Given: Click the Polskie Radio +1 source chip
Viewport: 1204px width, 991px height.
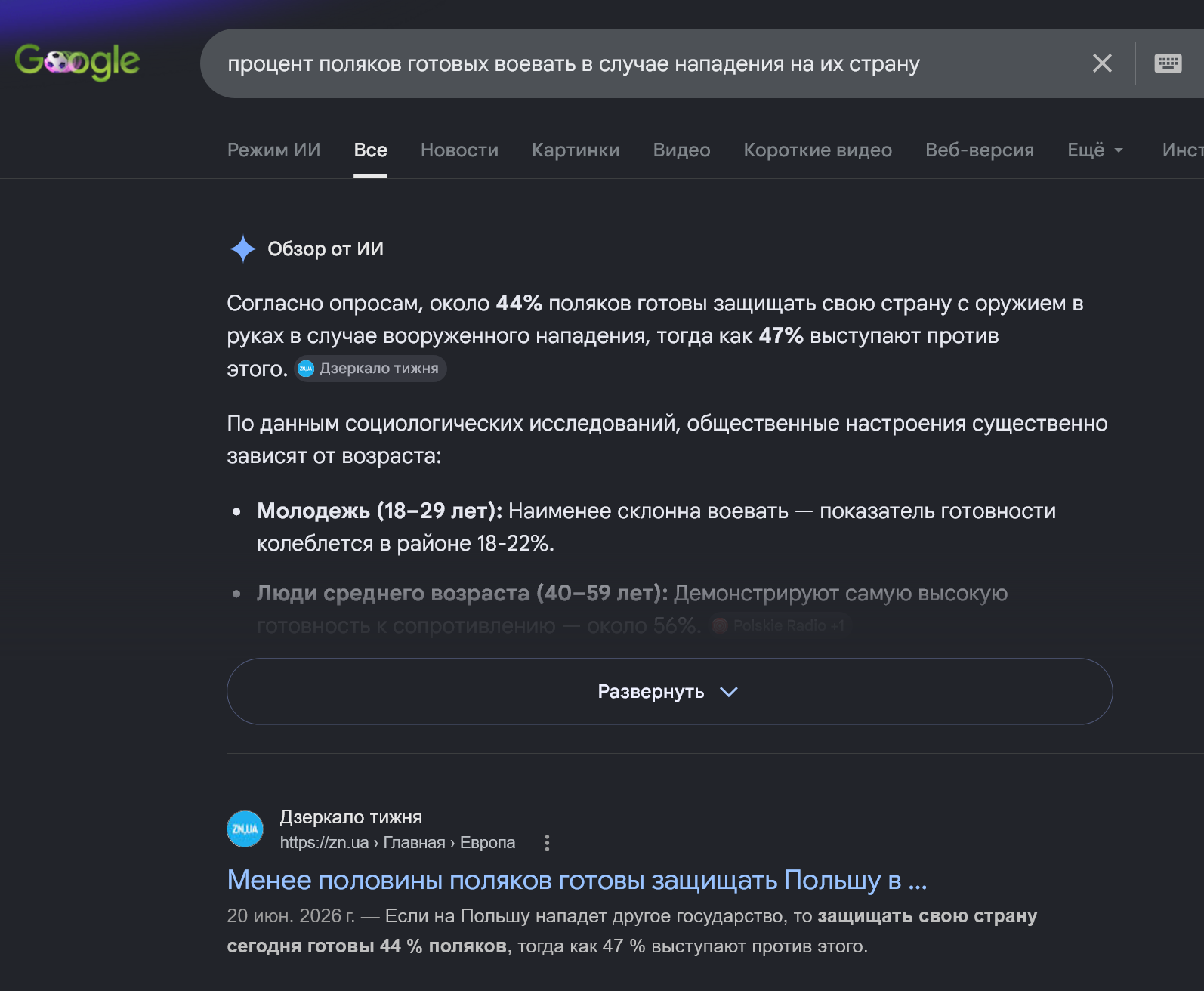Looking at the screenshot, I should (780, 625).
